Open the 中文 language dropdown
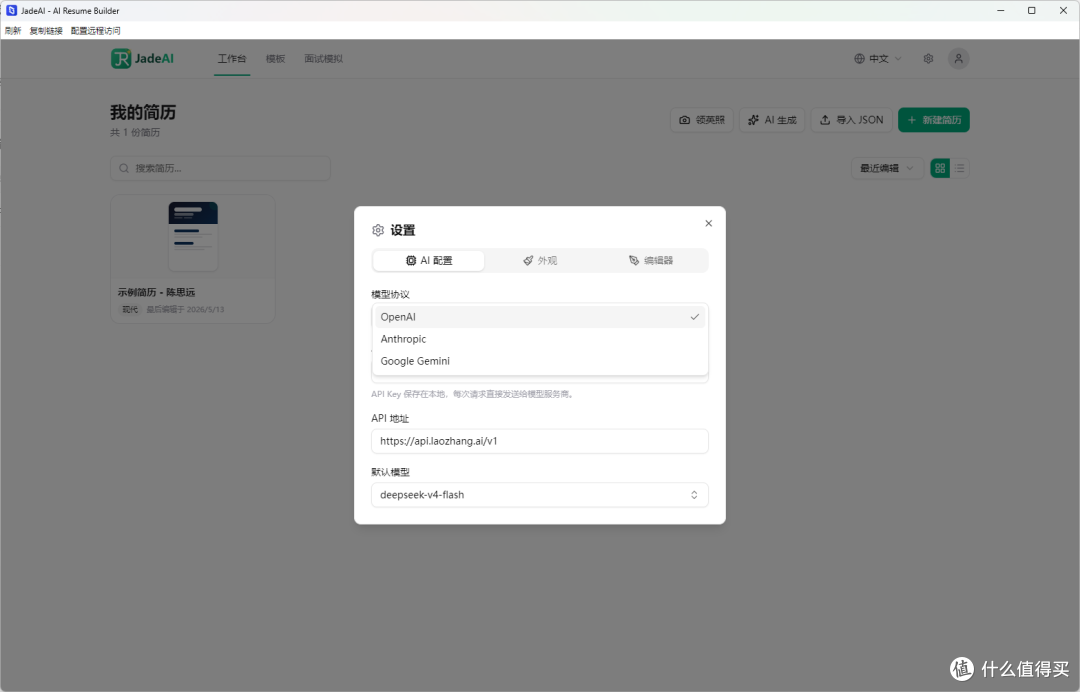Viewport: 1080px width, 692px height. click(877, 59)
